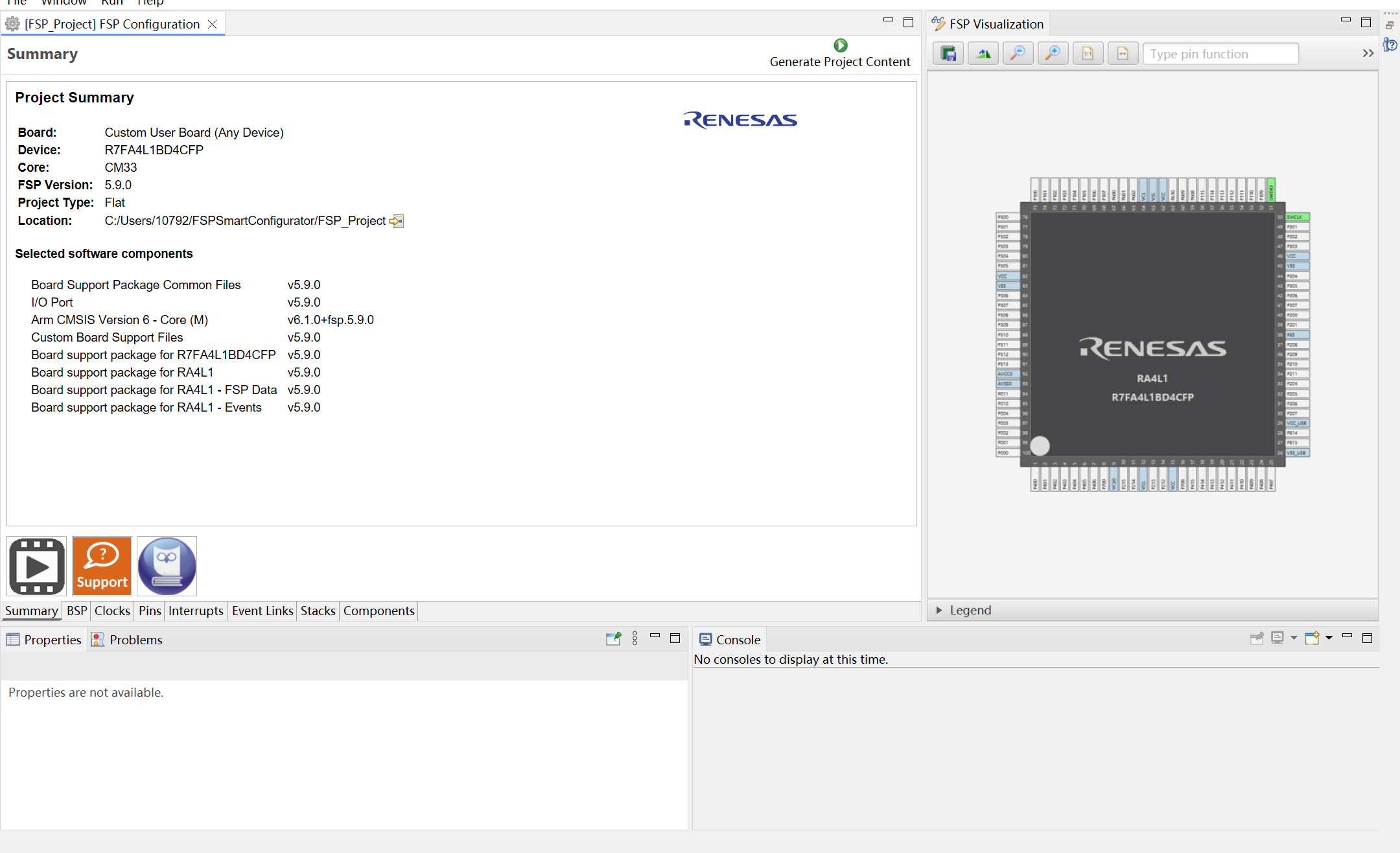The image size is (1400, 853).
Task: Go to the Interrupts tab
Action: (x=196, y=611)
